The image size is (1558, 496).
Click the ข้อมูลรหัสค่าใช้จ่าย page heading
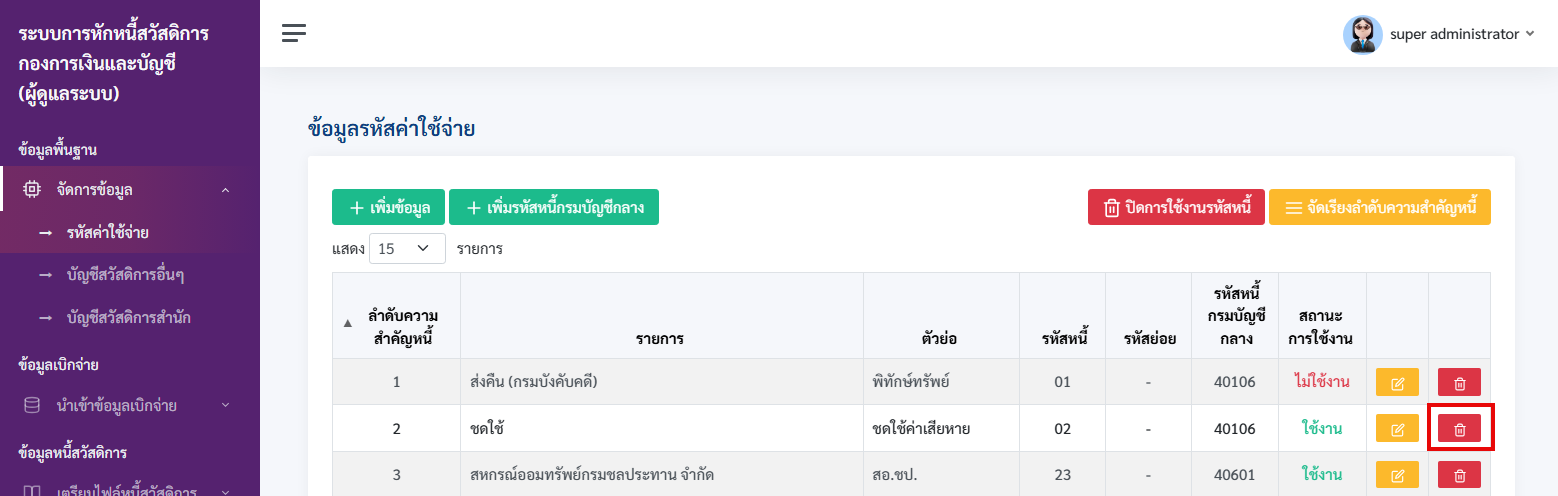coord(391,128)
